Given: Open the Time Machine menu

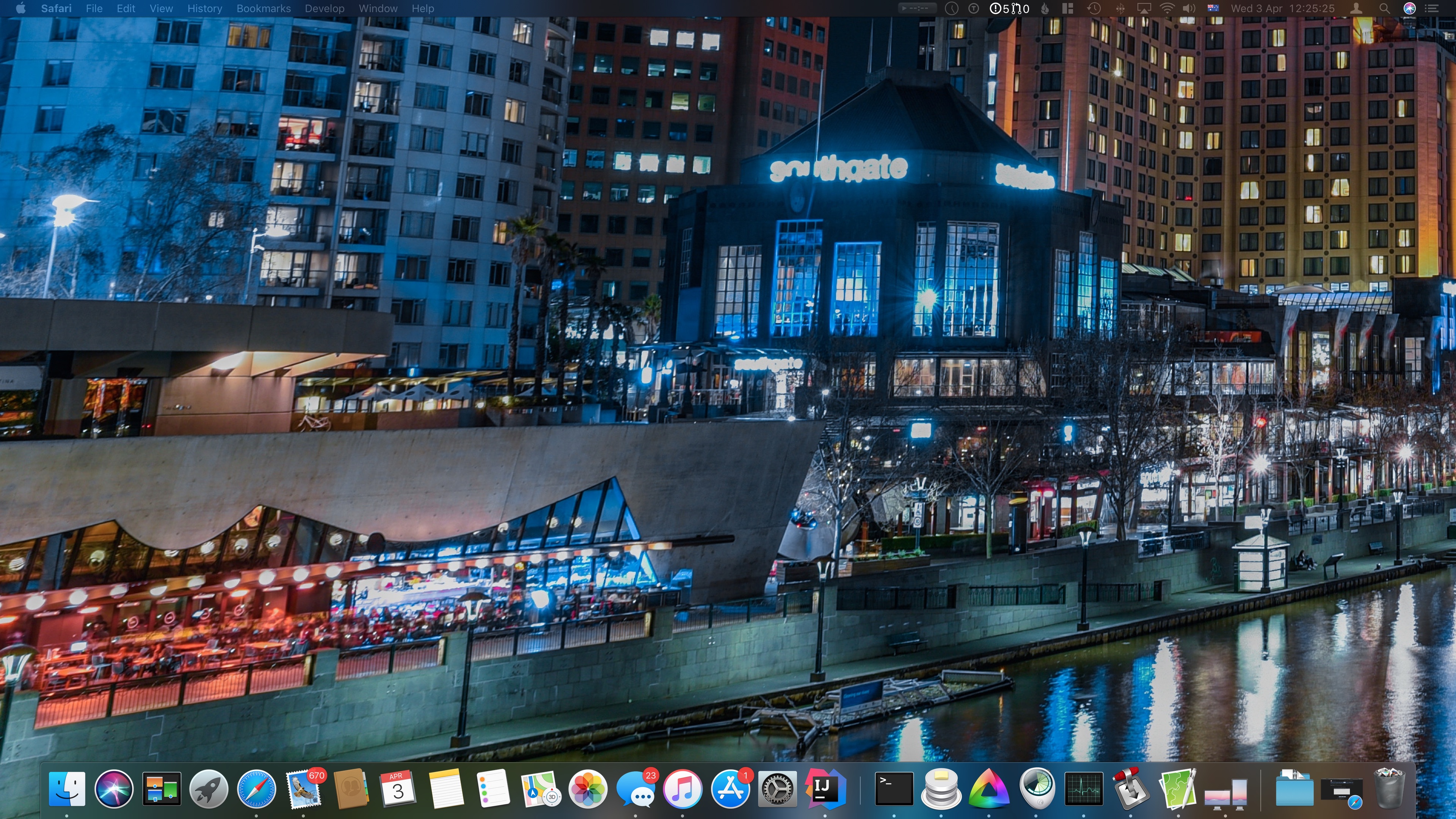Looking at the screenshot, I should [x=1094, y=8].
